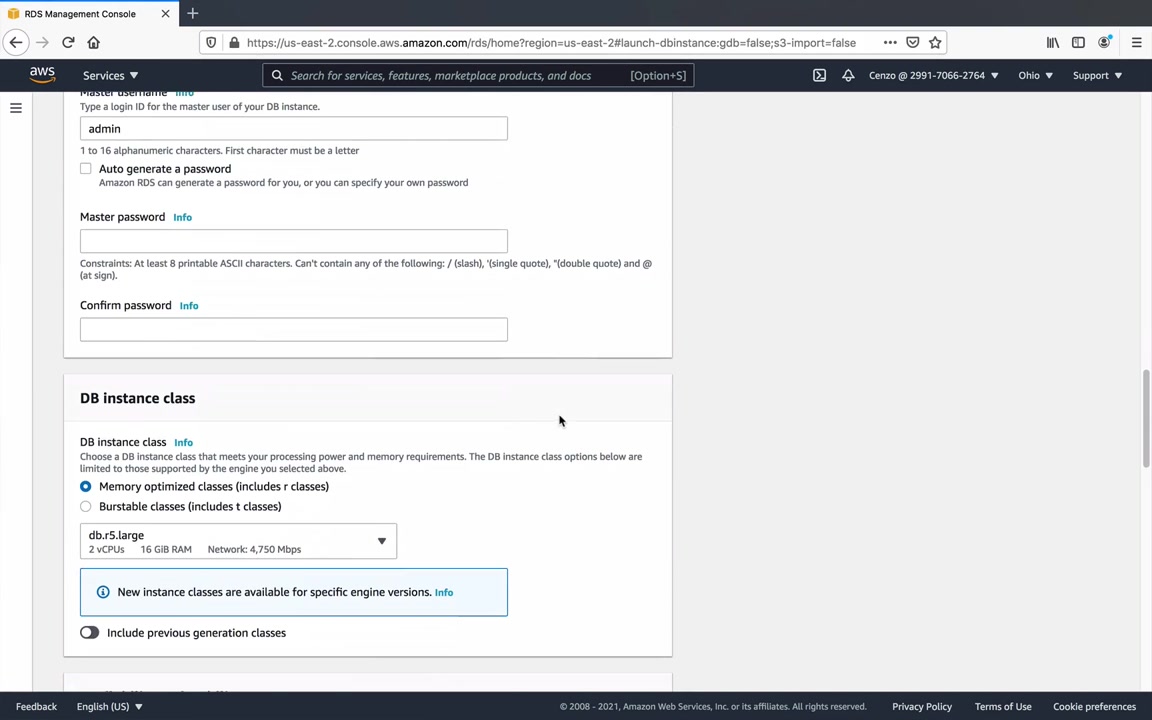Click the browser URL address bar
The height and width of the screenshot is (720, 1152).
tap(551, 43)
